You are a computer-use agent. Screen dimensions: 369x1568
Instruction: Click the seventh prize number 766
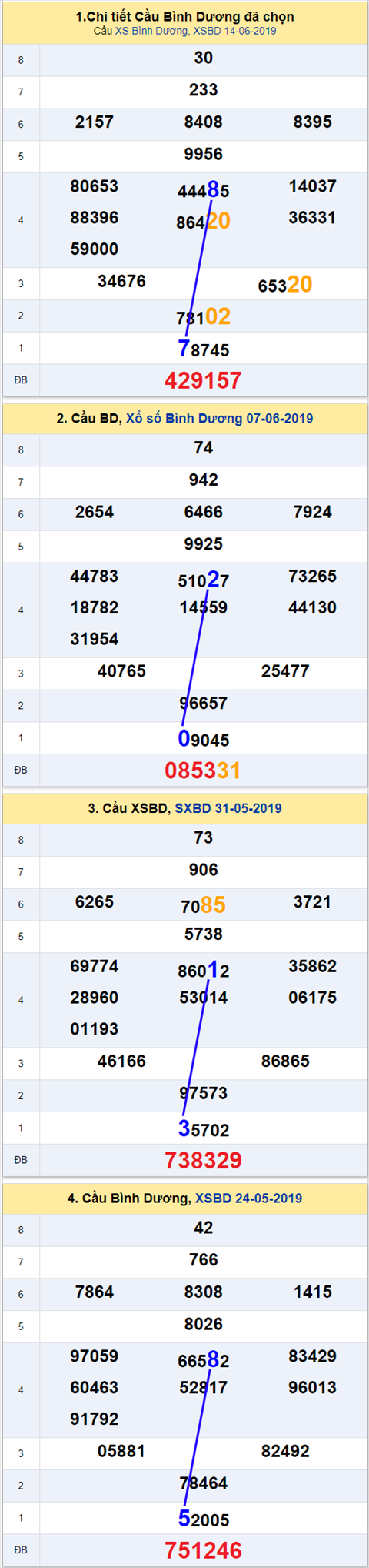click(204, 1260)
